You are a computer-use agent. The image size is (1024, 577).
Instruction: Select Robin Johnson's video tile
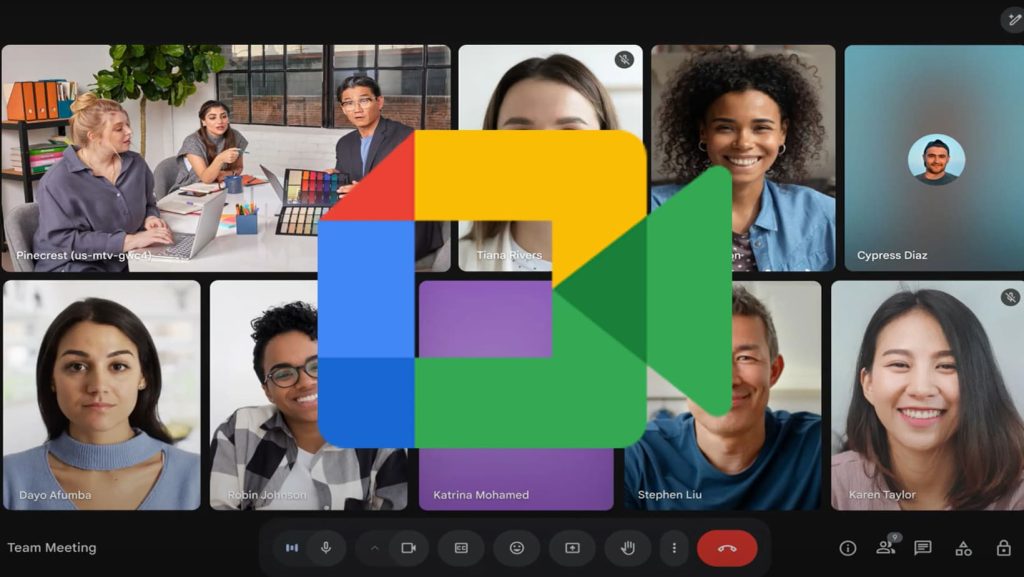click(308, 395)
